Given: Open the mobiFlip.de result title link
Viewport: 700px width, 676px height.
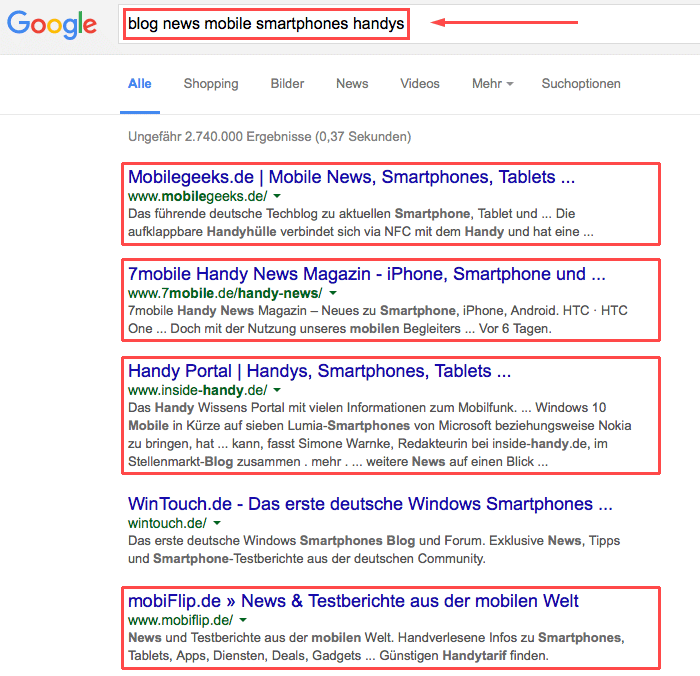Looking at the screenshot, I should click(x=353, y=601).
